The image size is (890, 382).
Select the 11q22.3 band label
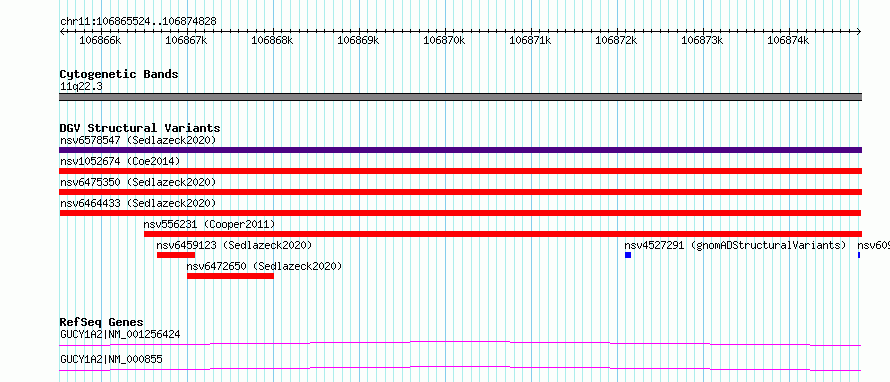click(81, 87)
